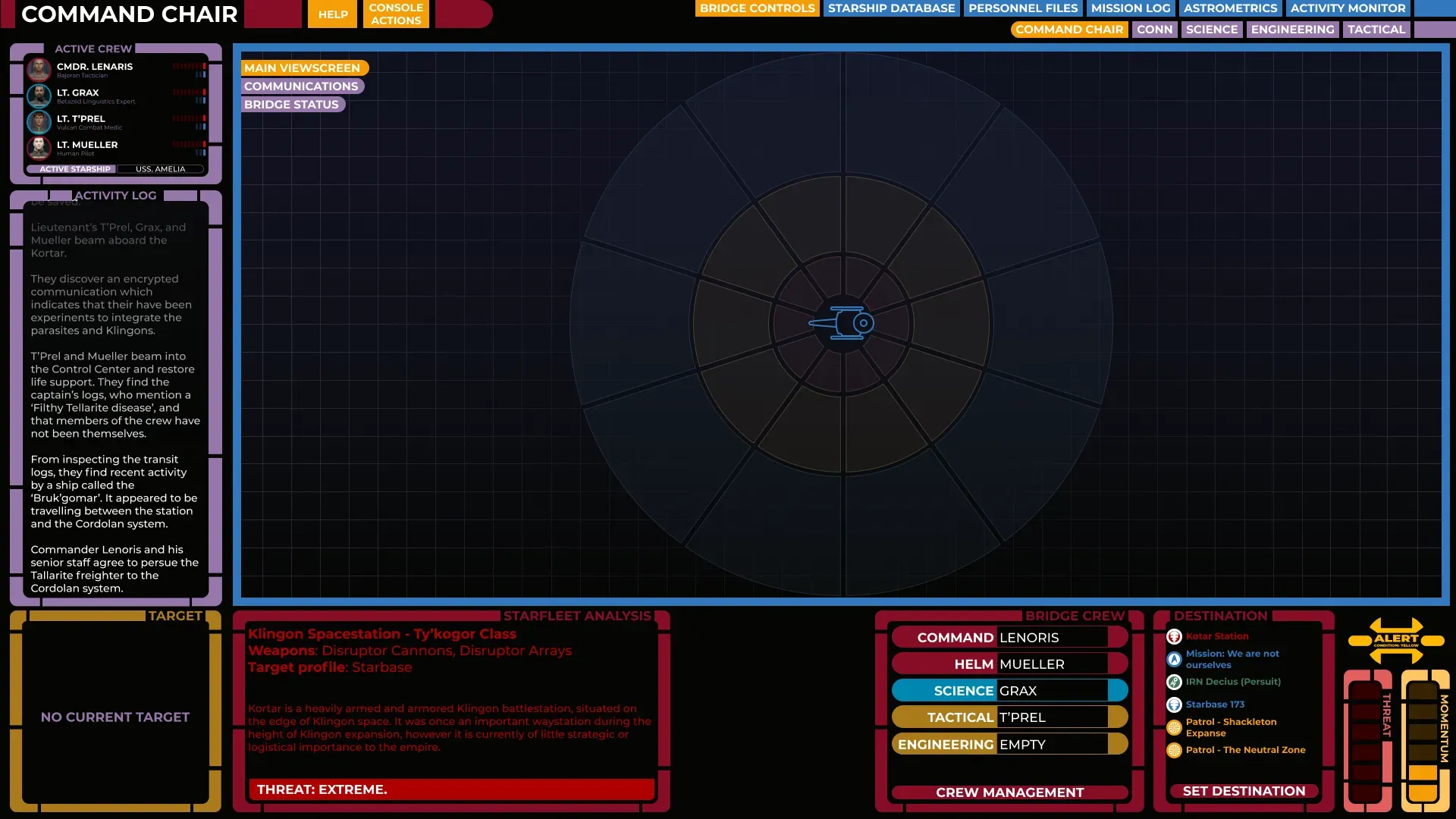Switch to Bridge Status view
The height and width of the screenshot is (819, 1456).
click(291, 105)
